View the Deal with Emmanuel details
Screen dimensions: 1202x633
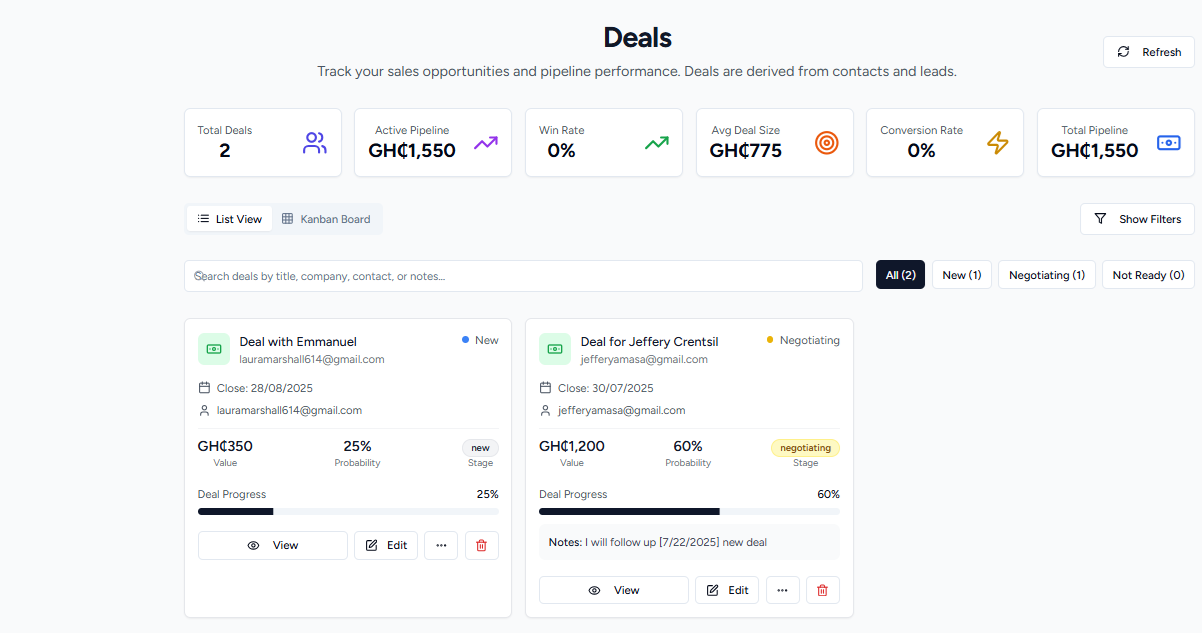click(273, 545)
